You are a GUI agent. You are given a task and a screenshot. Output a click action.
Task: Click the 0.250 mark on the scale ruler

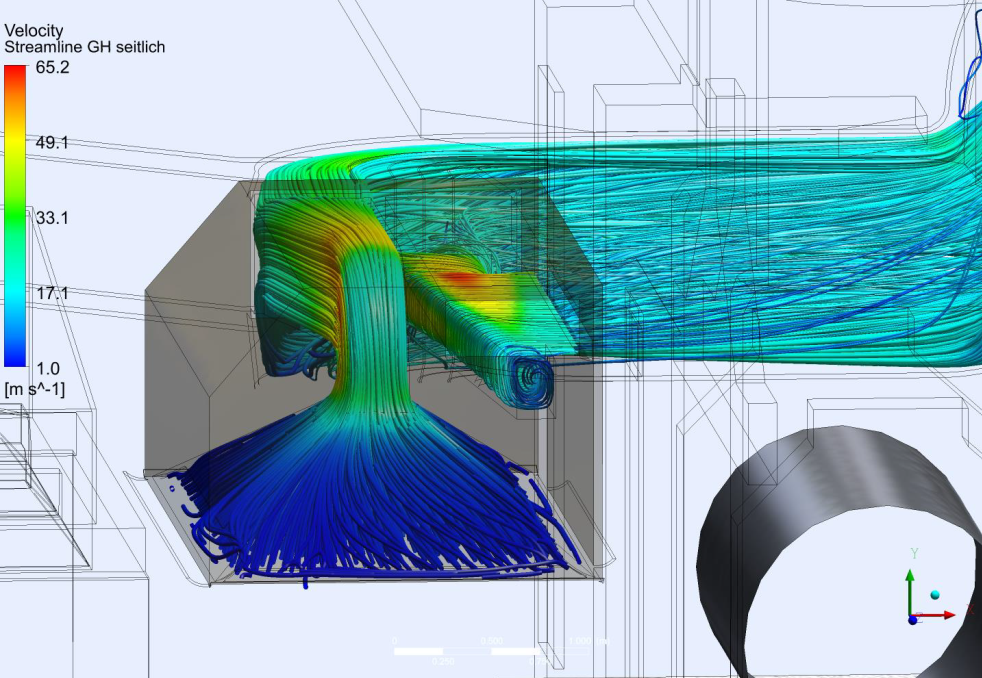[444, 661]
